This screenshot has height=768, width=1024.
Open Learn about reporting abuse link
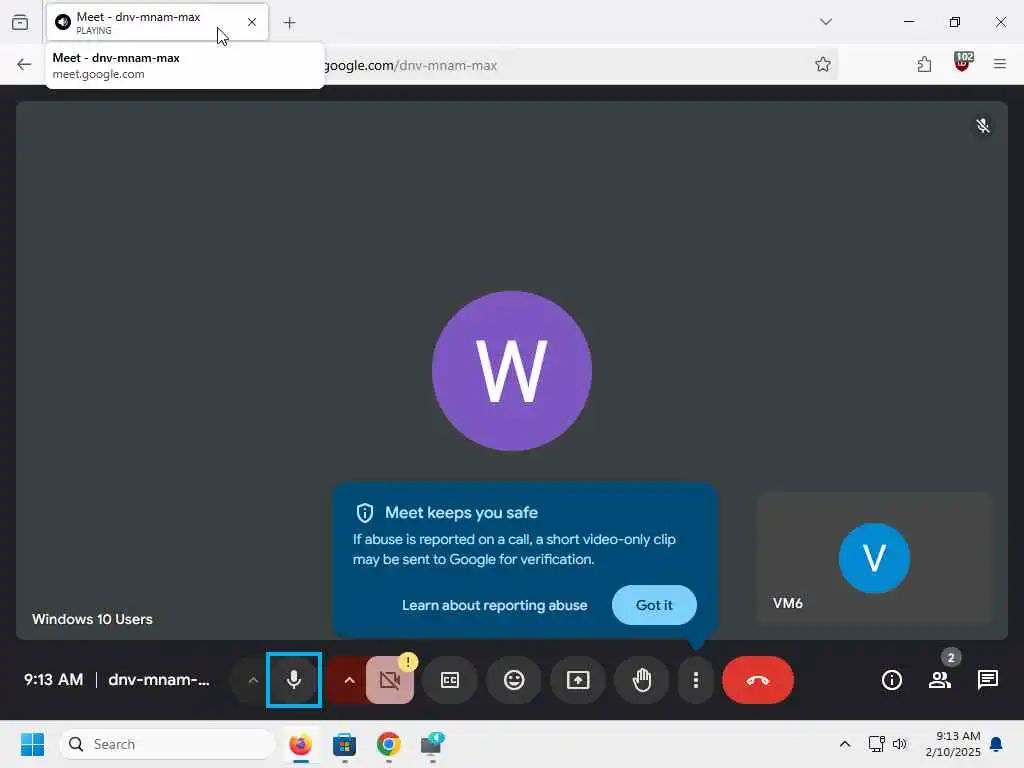(494, 605)
